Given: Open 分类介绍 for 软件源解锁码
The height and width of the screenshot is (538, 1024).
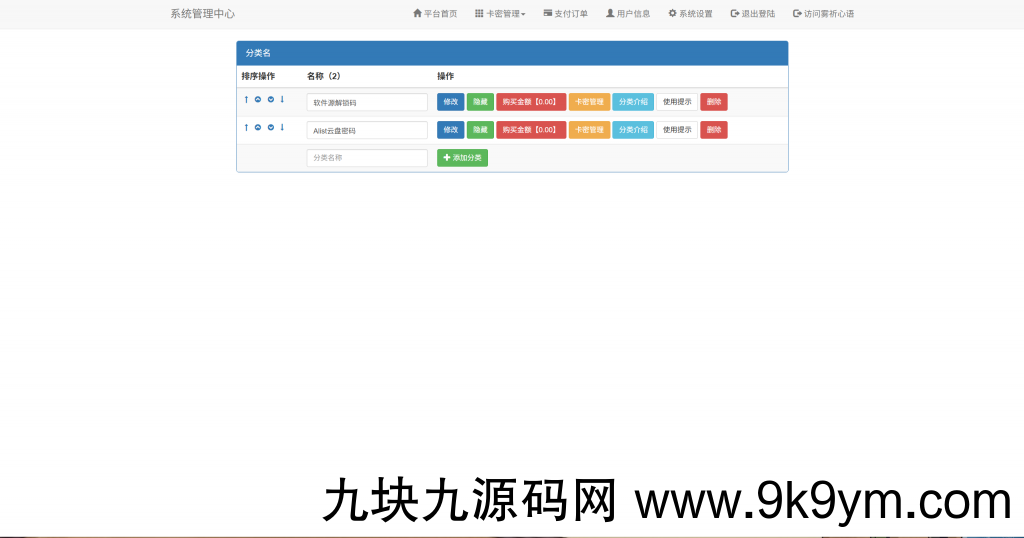Looking at the screenshot, I should 633,102.
